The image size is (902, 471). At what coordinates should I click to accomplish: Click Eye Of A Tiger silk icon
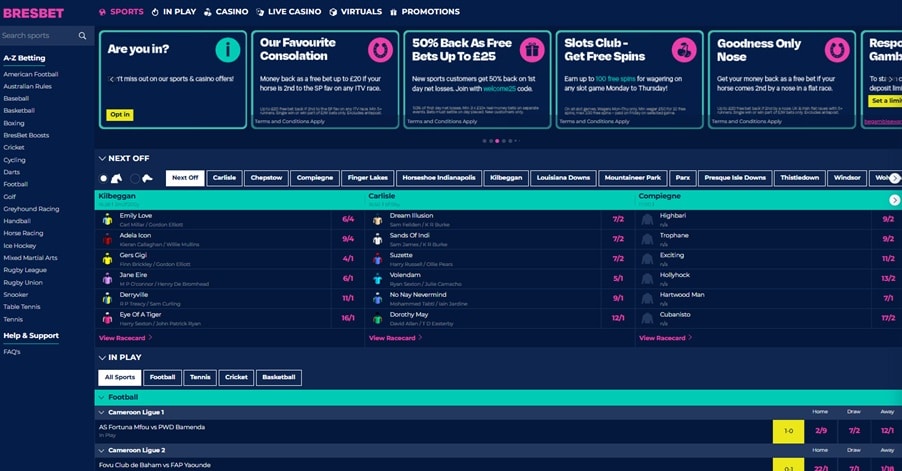tap(108, 319)
